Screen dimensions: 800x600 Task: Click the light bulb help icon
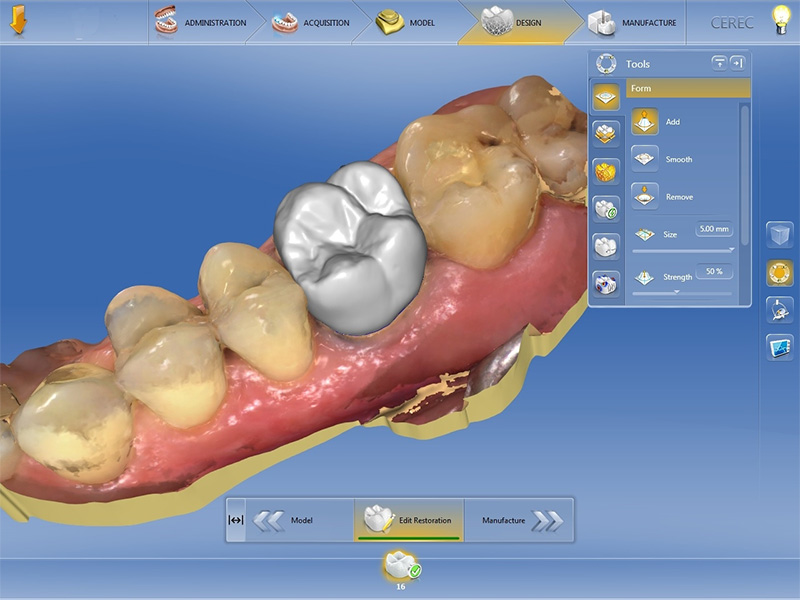[781, 20]
